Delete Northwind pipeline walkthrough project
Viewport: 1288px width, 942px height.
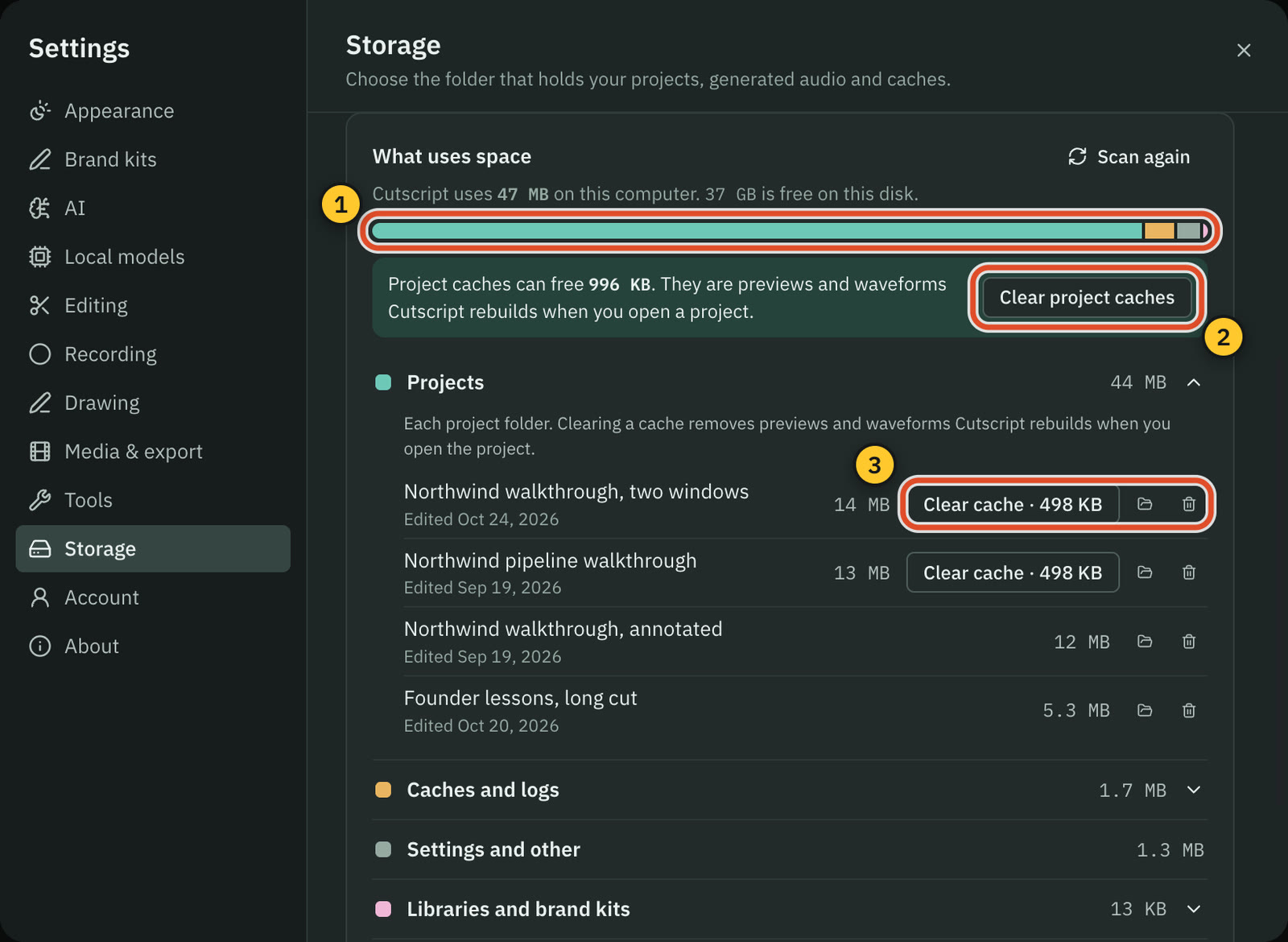click(1189, 572)
